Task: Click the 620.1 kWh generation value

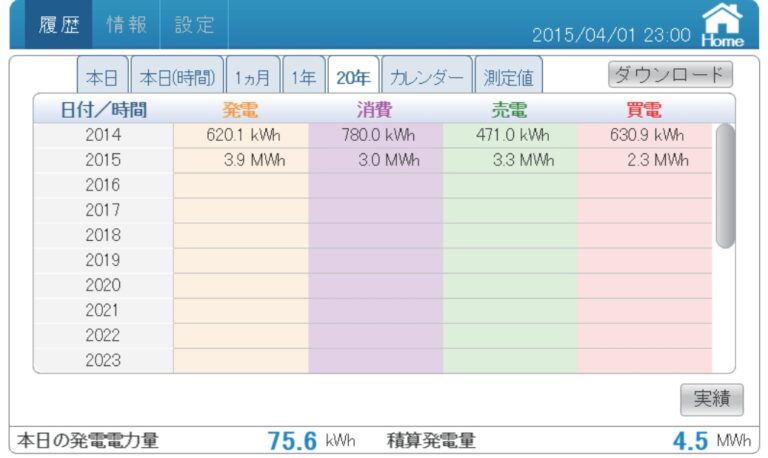Action: click(243, 135)
